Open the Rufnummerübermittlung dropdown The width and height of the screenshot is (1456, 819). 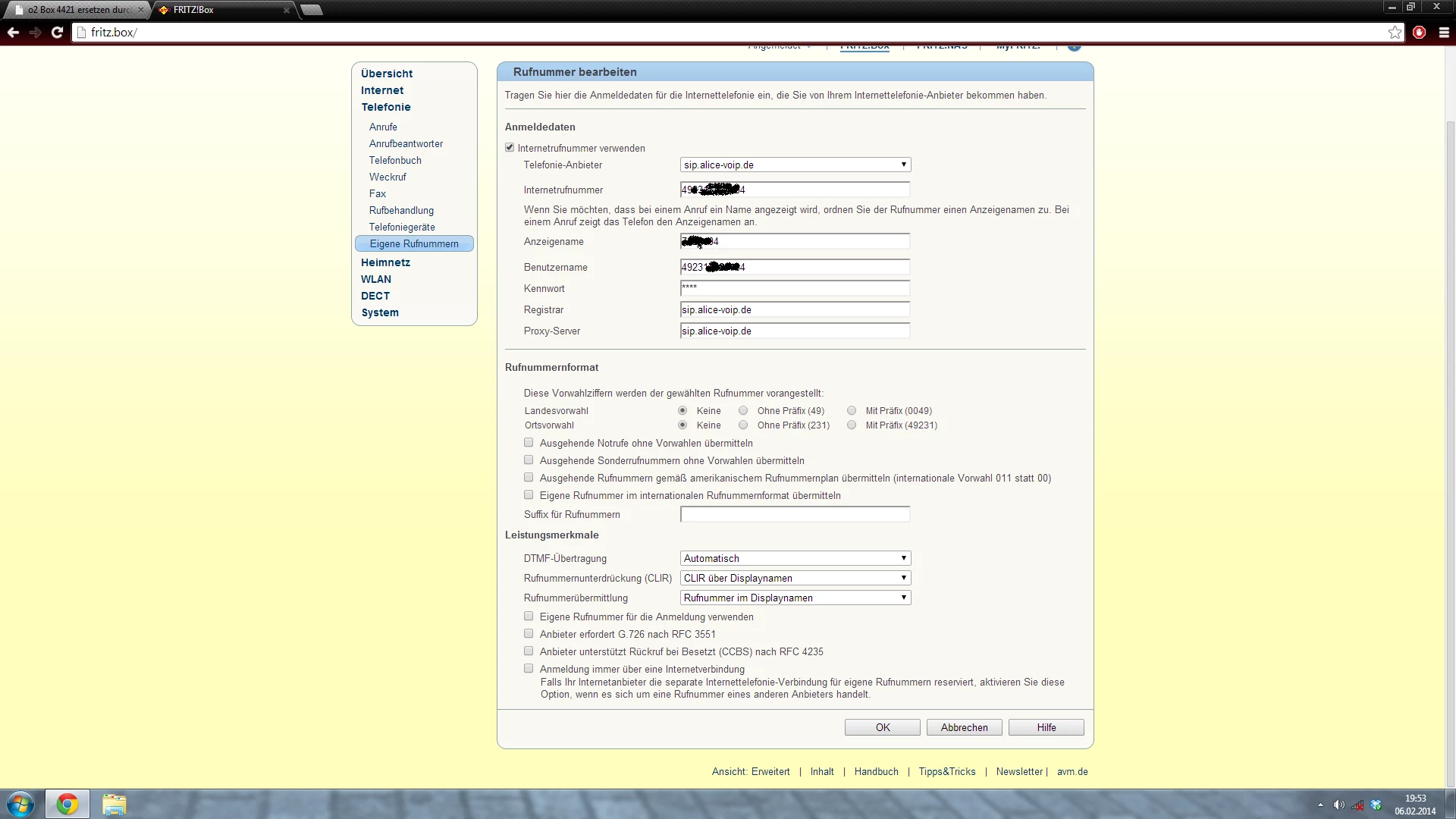(x=795, y=598)
